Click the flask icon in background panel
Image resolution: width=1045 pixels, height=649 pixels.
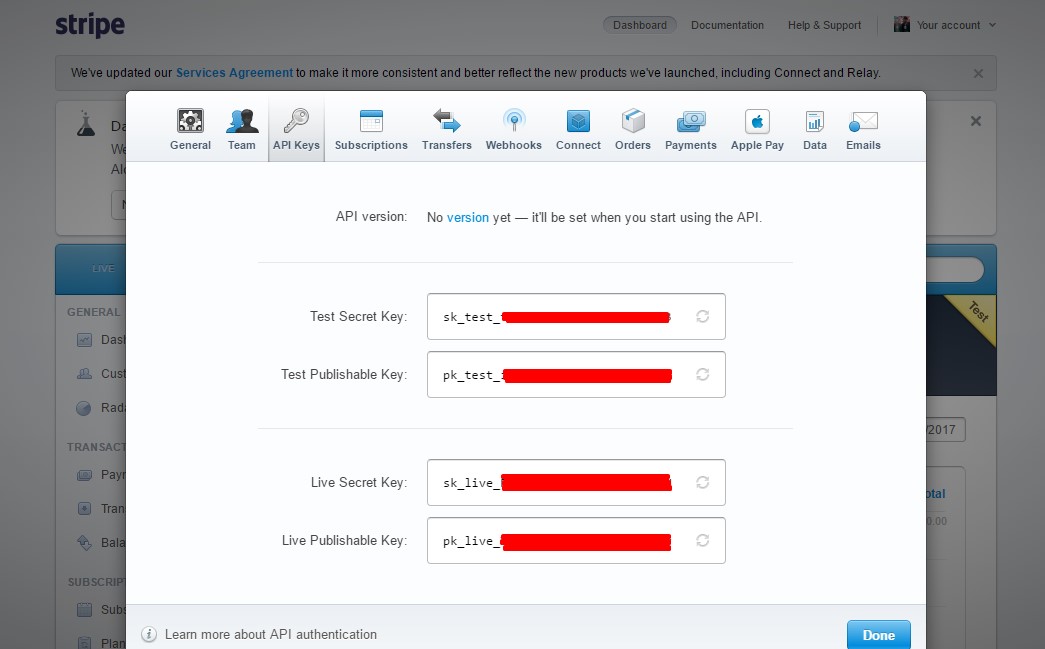click(86, 124)
